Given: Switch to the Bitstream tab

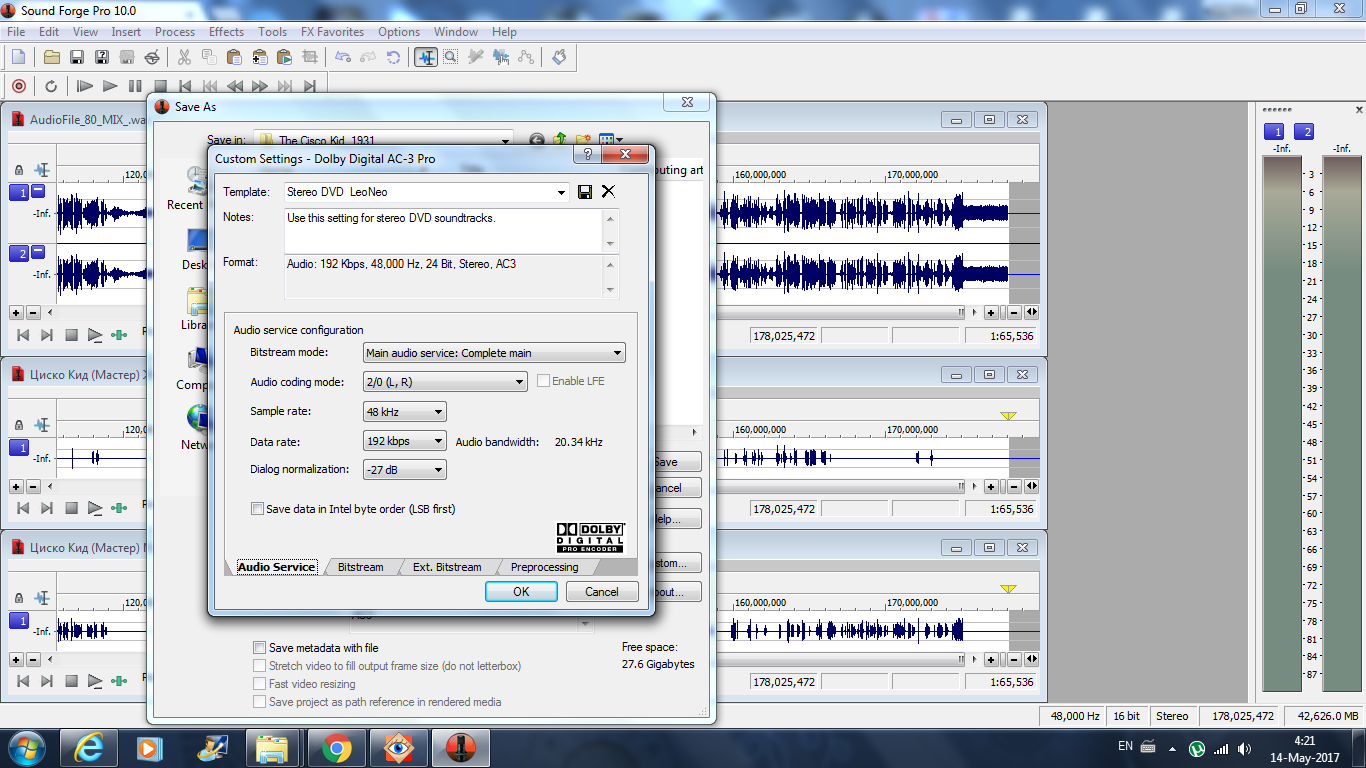Looking at the screenshot, I should click(x=360, y=567).
